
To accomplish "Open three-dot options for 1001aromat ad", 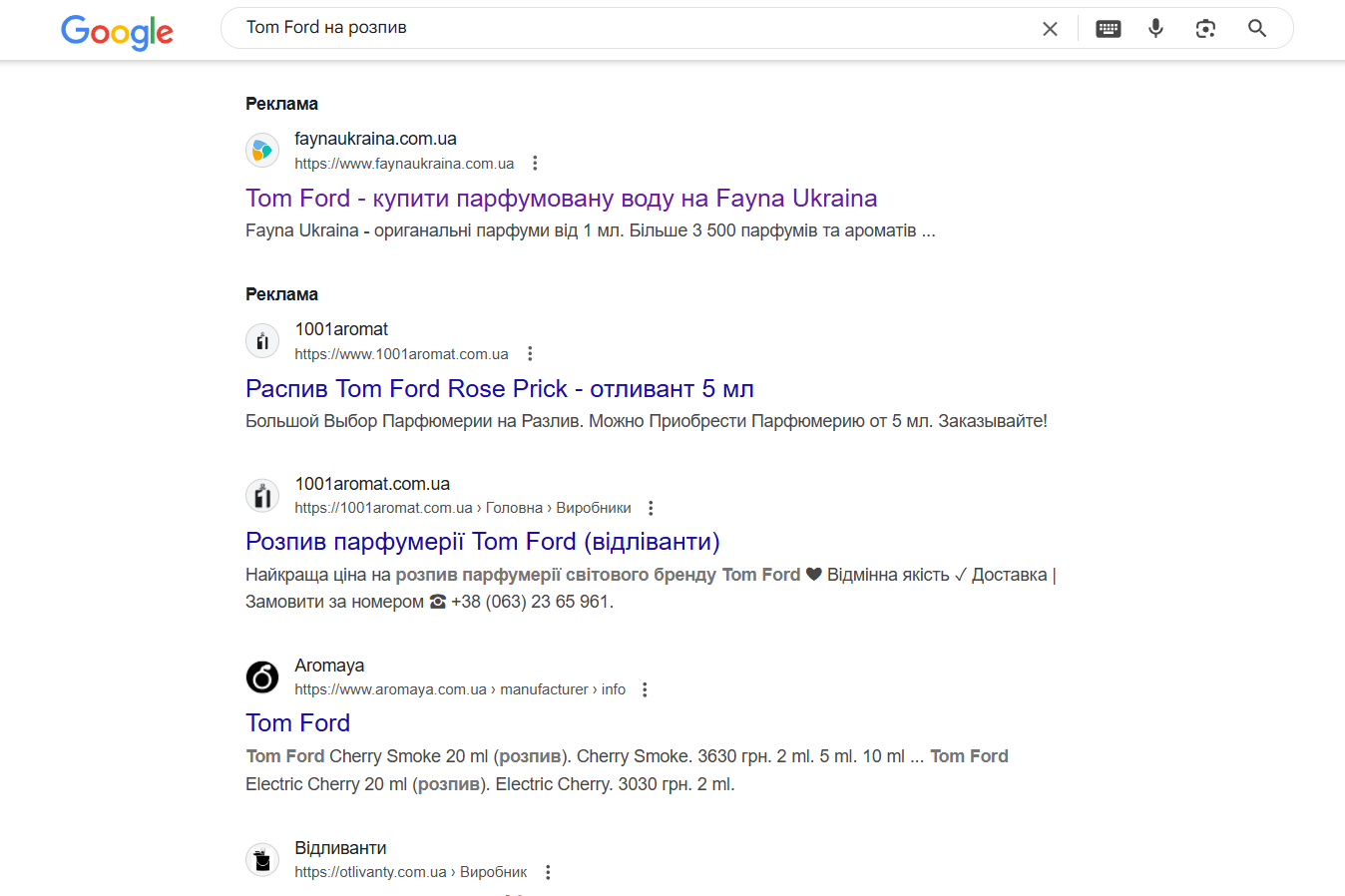I will (x=530, y=354).
